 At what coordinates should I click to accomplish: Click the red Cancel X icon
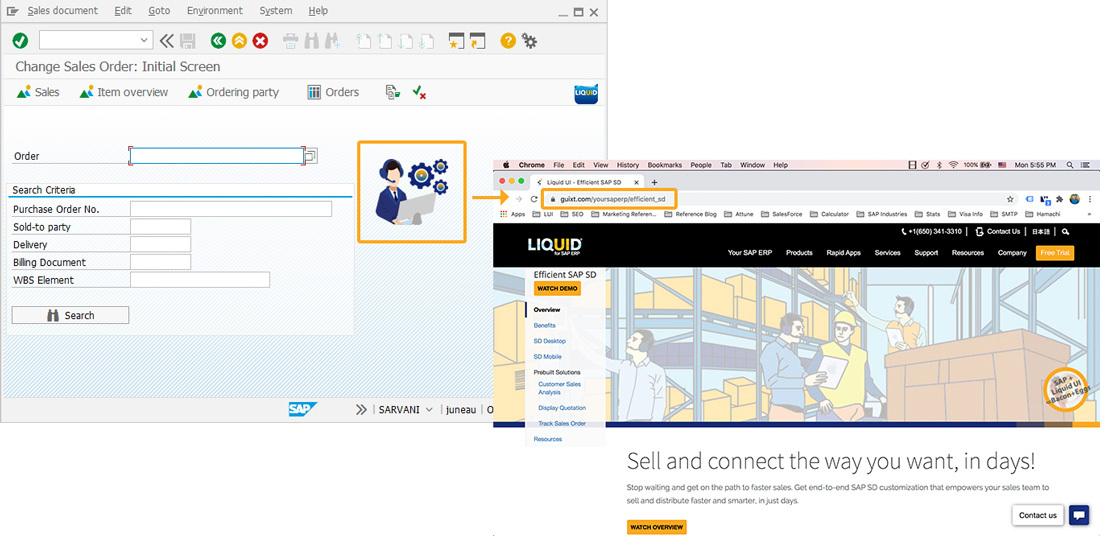coord(260,41)
